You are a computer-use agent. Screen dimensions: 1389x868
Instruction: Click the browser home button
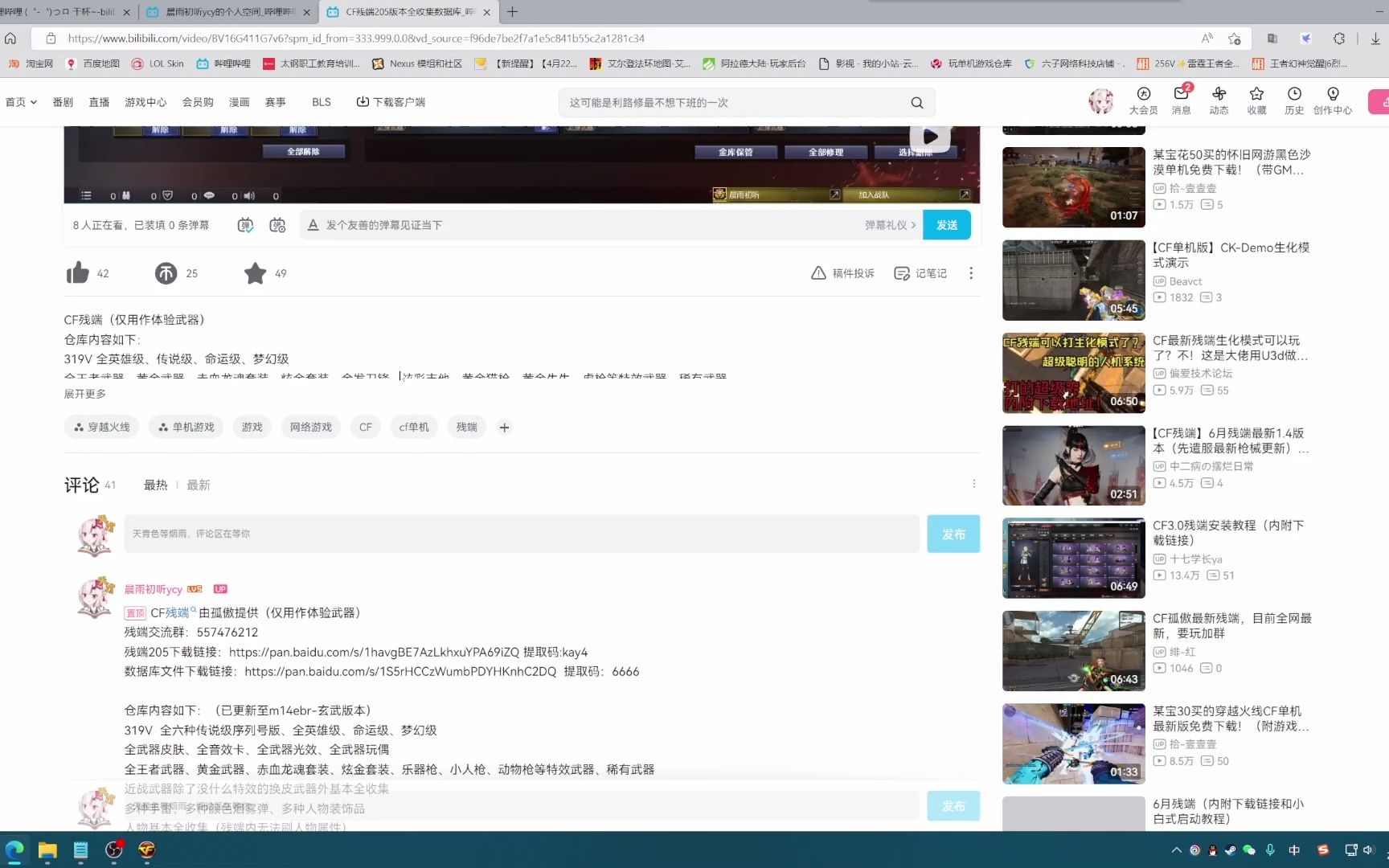pyautogui.click(x=10, y=38)
